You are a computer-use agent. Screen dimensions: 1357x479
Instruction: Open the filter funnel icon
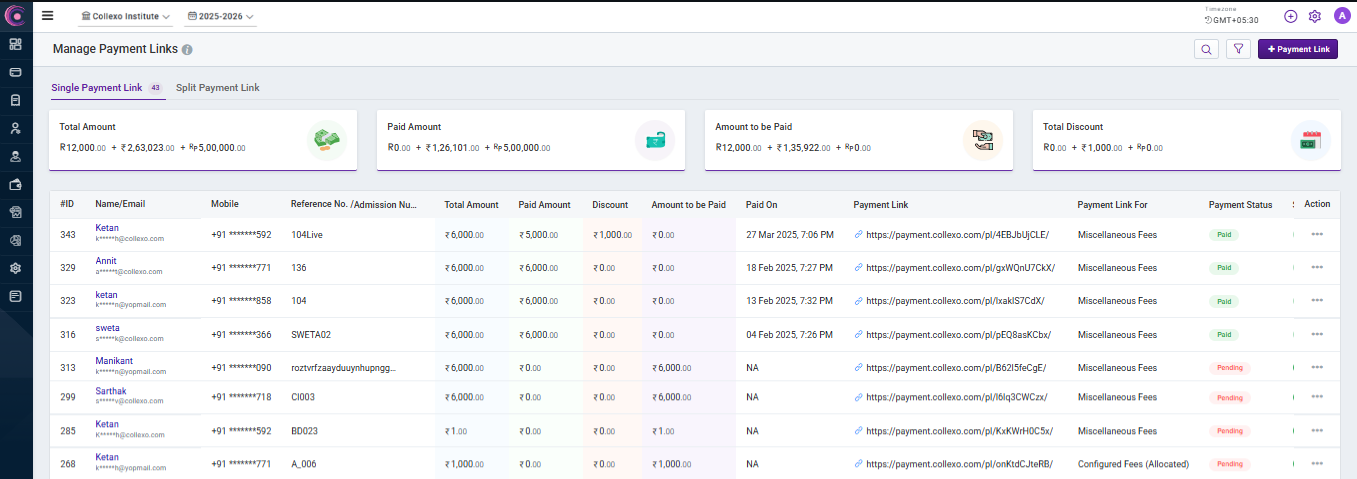click(1239, 49)
